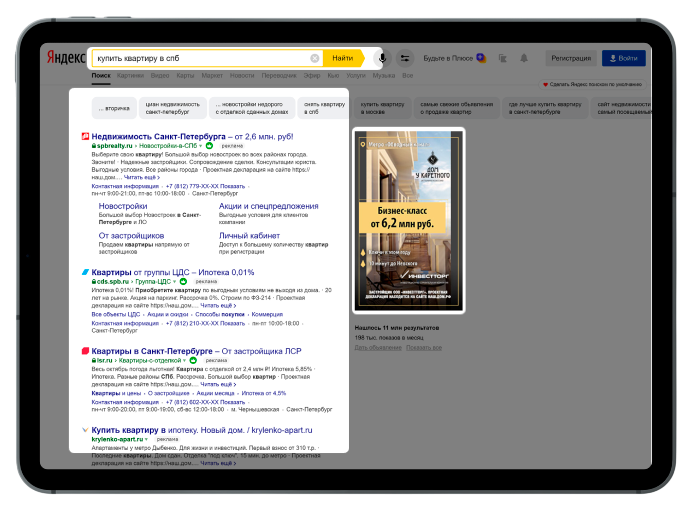This screenshot has width=695, height=520.
Task: Clear the search query with the X icon
Action: pos(315,58)
